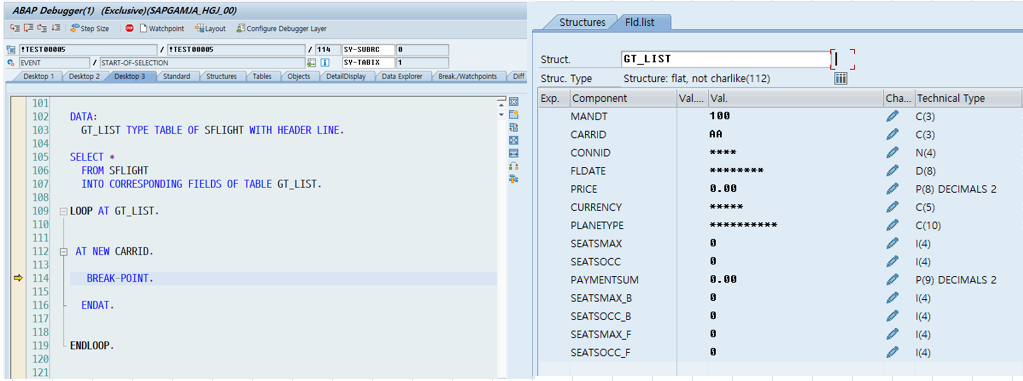Switch to the Desktop 2 tab
1023x381 pixels.
84,76
